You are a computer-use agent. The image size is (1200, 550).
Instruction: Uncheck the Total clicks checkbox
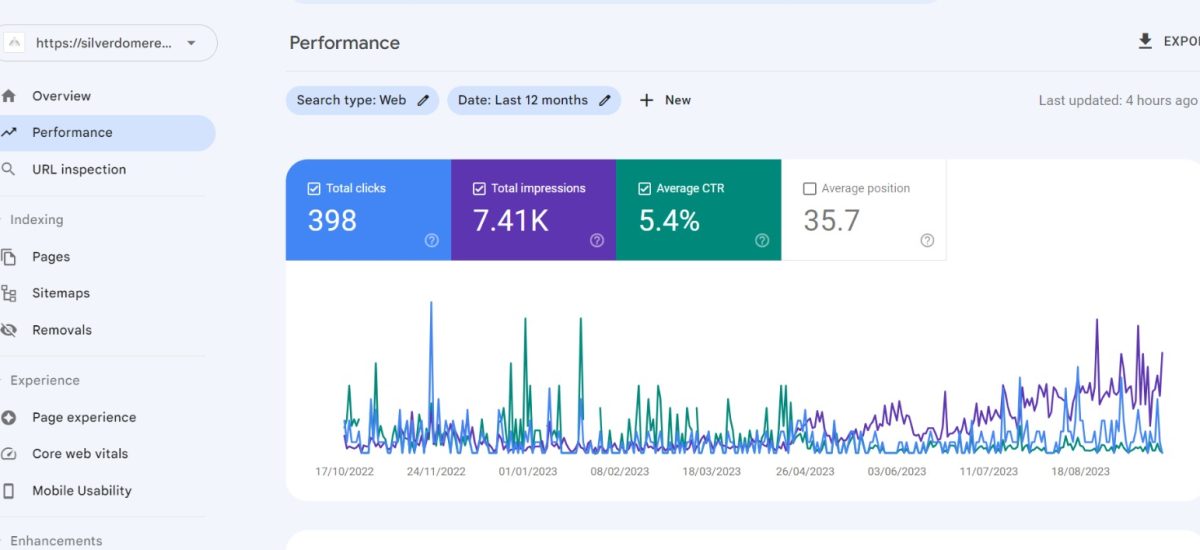pyautogui.click(x=314, y=188)
